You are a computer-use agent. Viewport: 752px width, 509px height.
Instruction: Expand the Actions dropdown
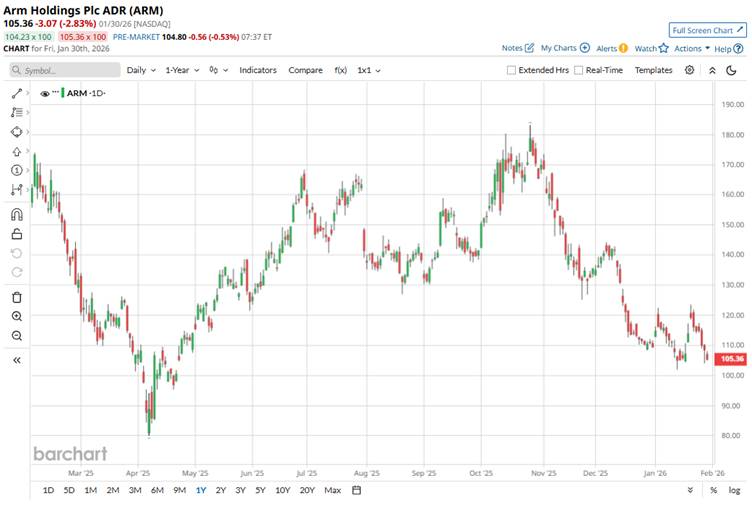pos(692,48)
